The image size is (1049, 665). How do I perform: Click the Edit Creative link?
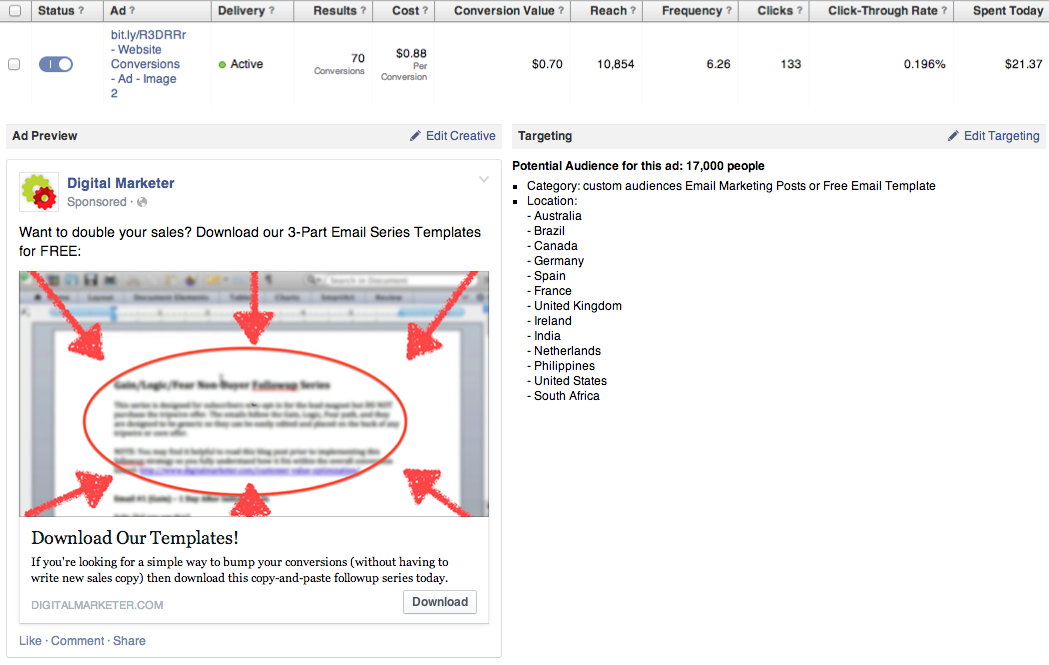click(460, 136)
